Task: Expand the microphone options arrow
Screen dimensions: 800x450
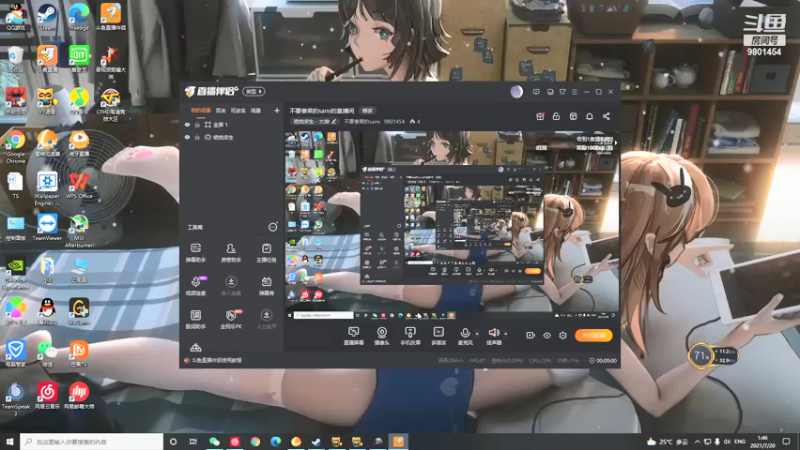Action: tap(477, 334)
